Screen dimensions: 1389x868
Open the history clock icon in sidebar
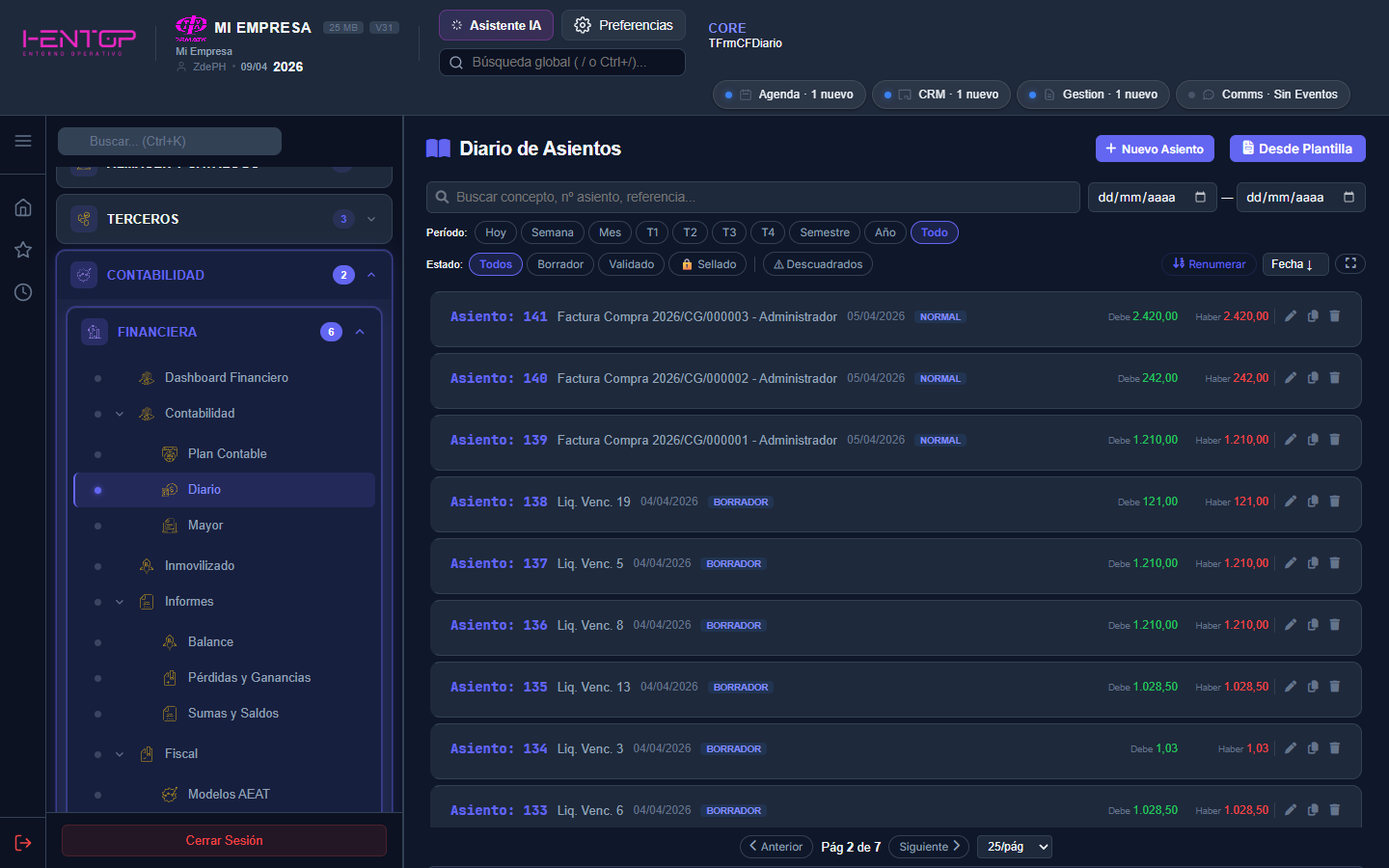[23, 292]
